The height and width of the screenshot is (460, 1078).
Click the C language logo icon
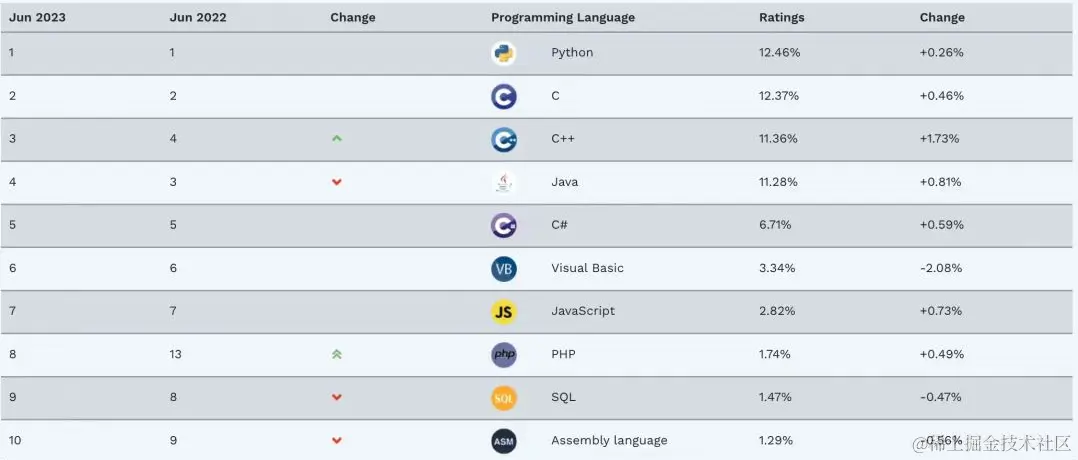[504, 96]
